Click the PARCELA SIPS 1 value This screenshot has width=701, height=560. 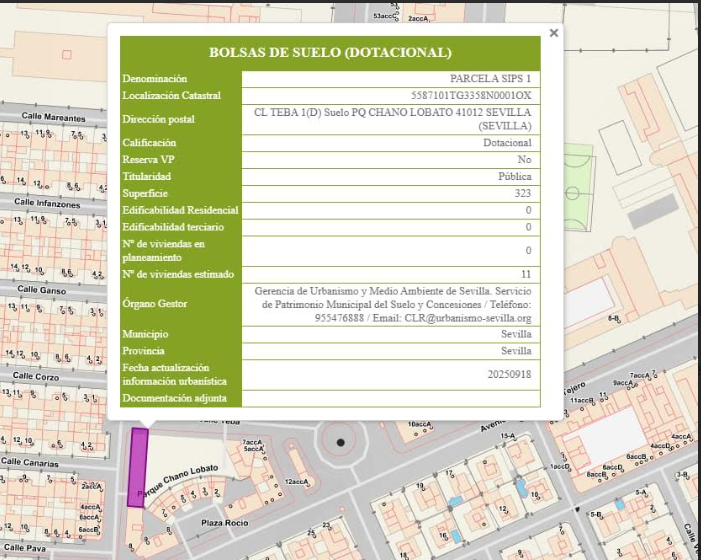490,78
